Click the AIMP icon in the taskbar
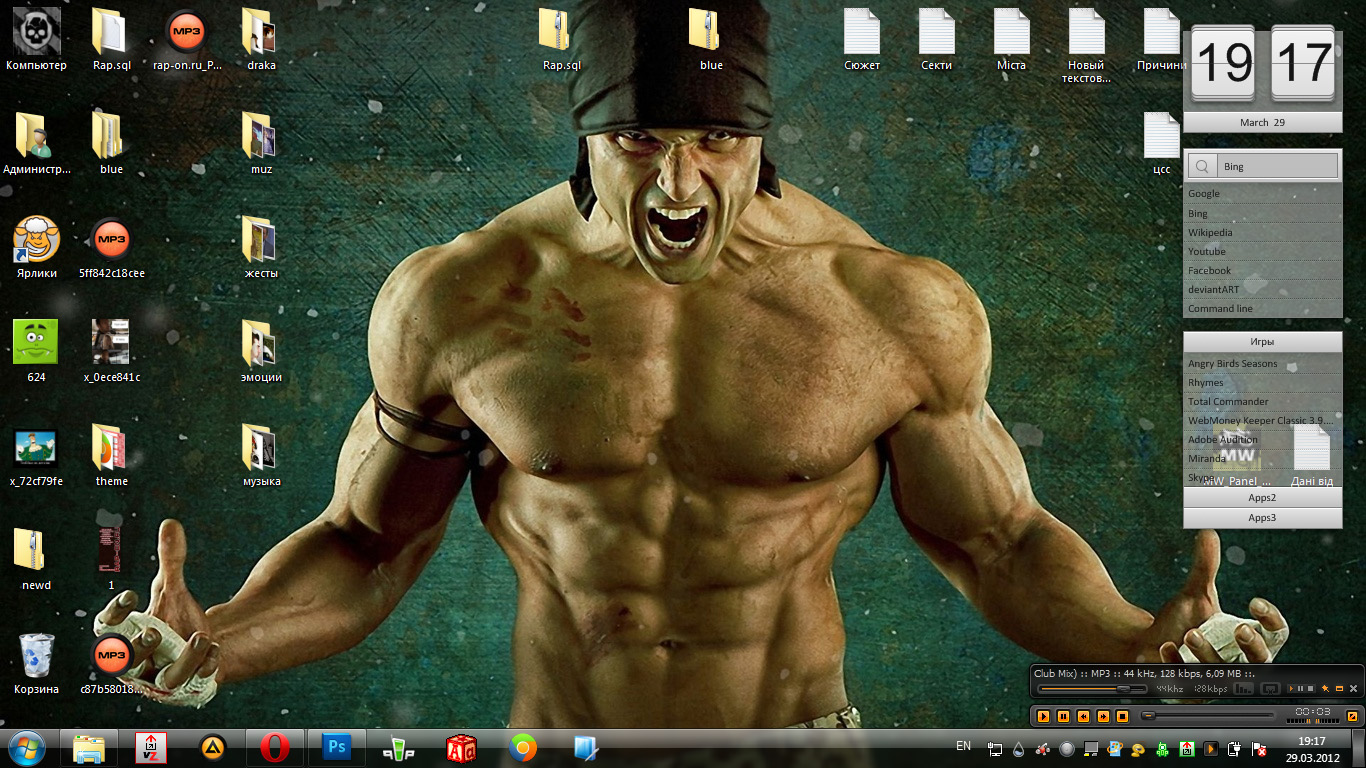1366x768 pixels. [x=212, y=747]
